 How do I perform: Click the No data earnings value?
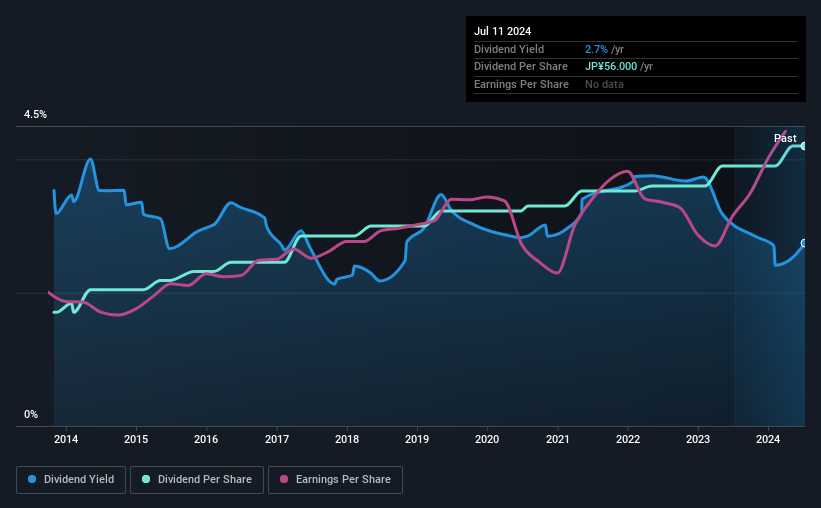[604, 84]
